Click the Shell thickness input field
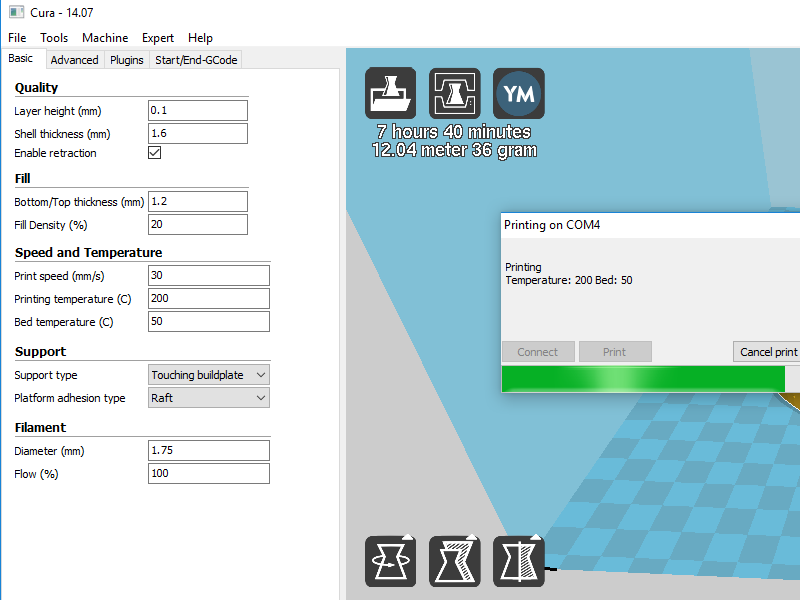This screenshot has height=600, width=800. [198, 133]
